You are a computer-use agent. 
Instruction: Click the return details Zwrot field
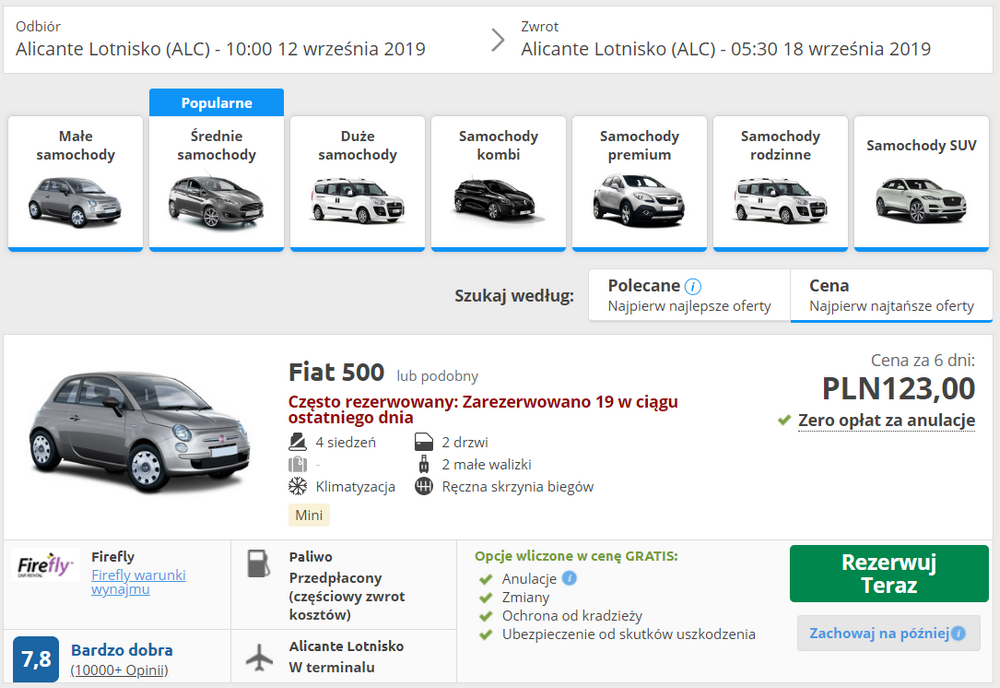coord(726,40)
